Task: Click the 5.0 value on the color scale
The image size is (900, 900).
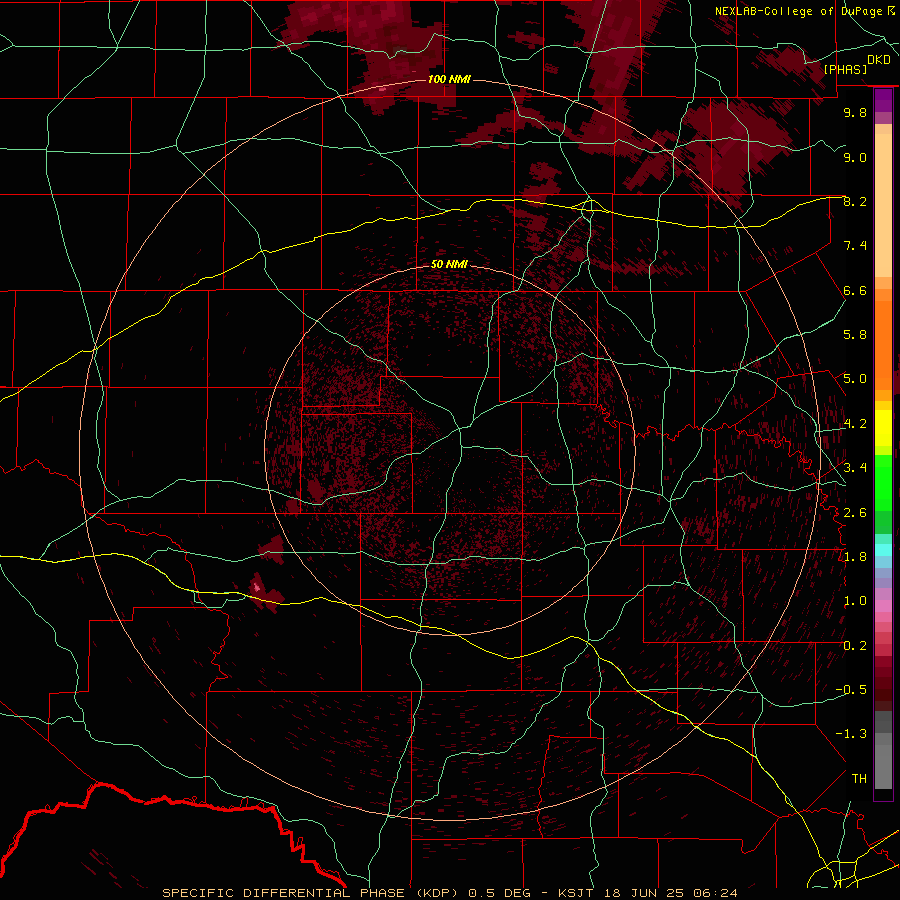Action: click(855, 379)
